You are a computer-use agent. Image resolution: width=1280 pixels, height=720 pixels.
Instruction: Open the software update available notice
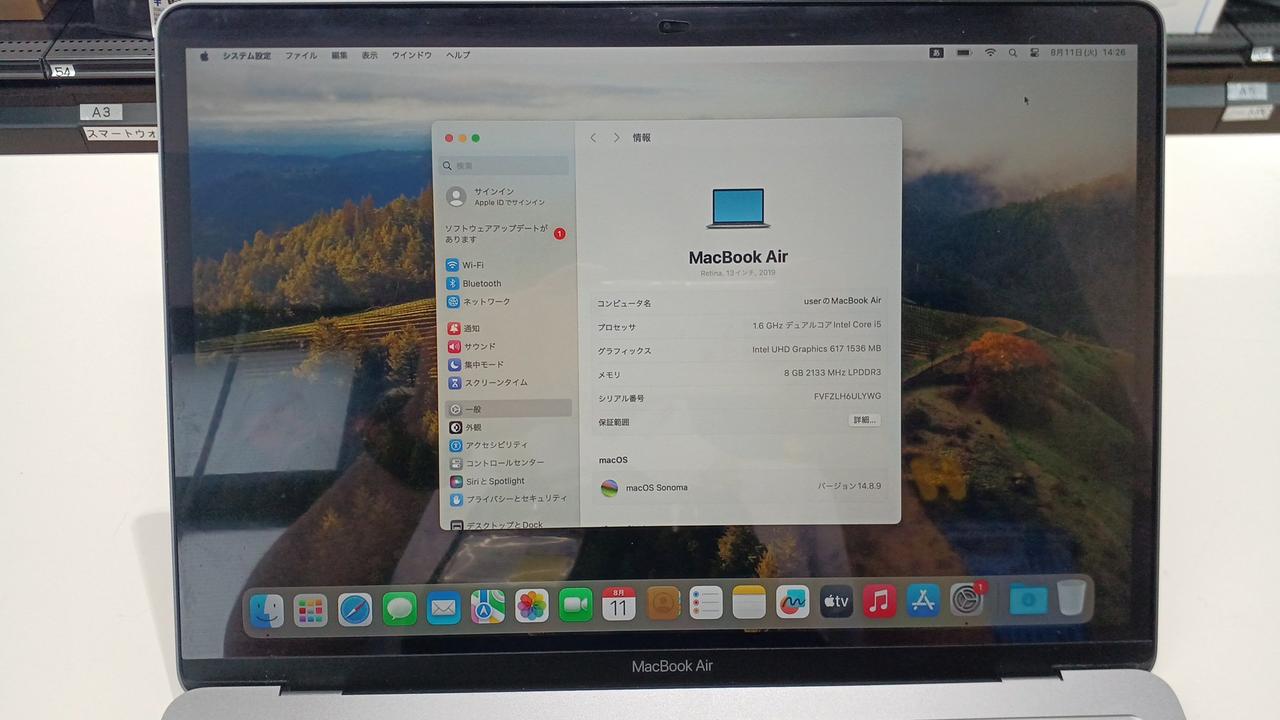[x=505, y=234]
